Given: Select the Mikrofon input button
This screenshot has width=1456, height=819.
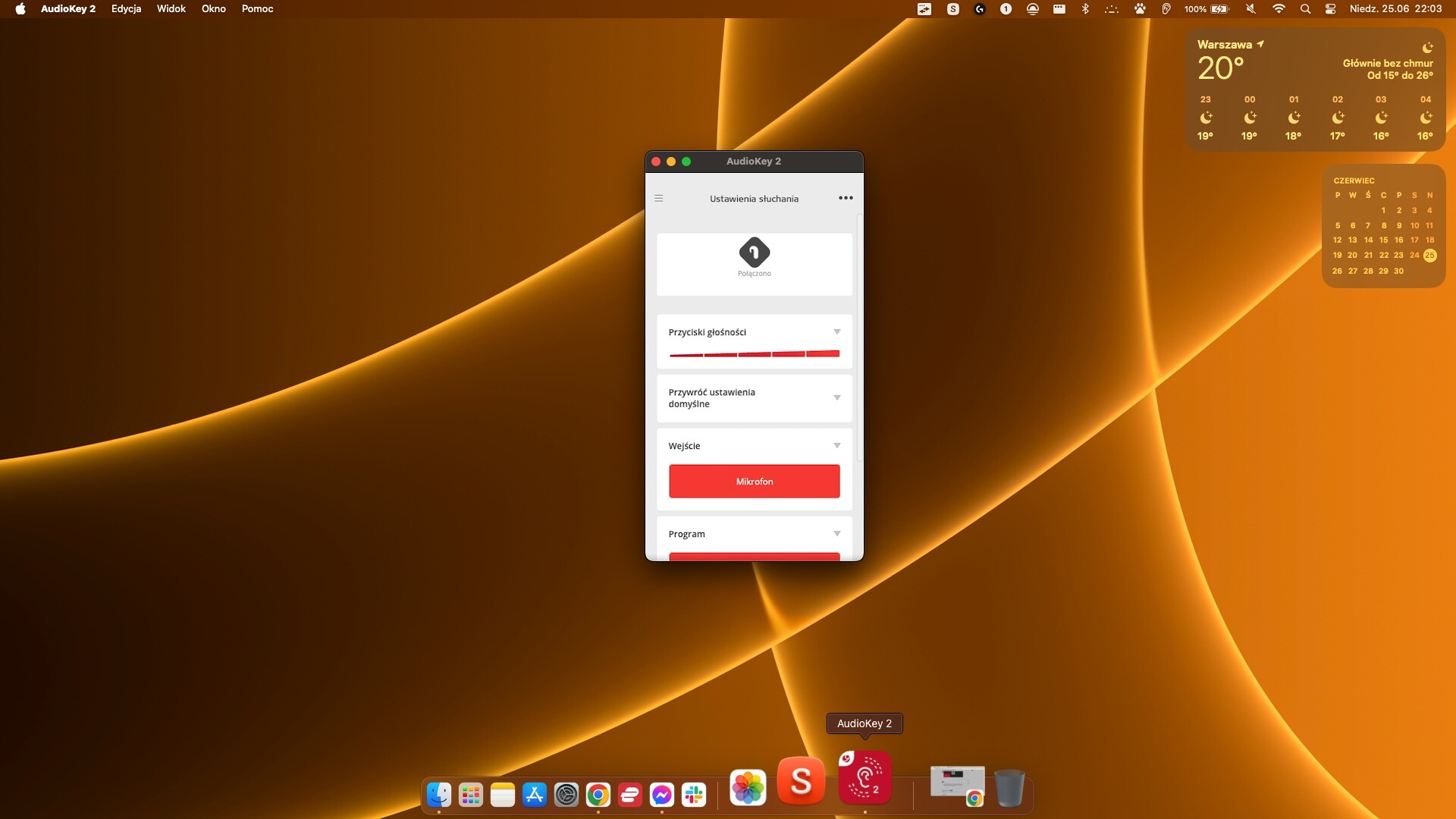Looking at the screenshot, I should click(754, 482).
